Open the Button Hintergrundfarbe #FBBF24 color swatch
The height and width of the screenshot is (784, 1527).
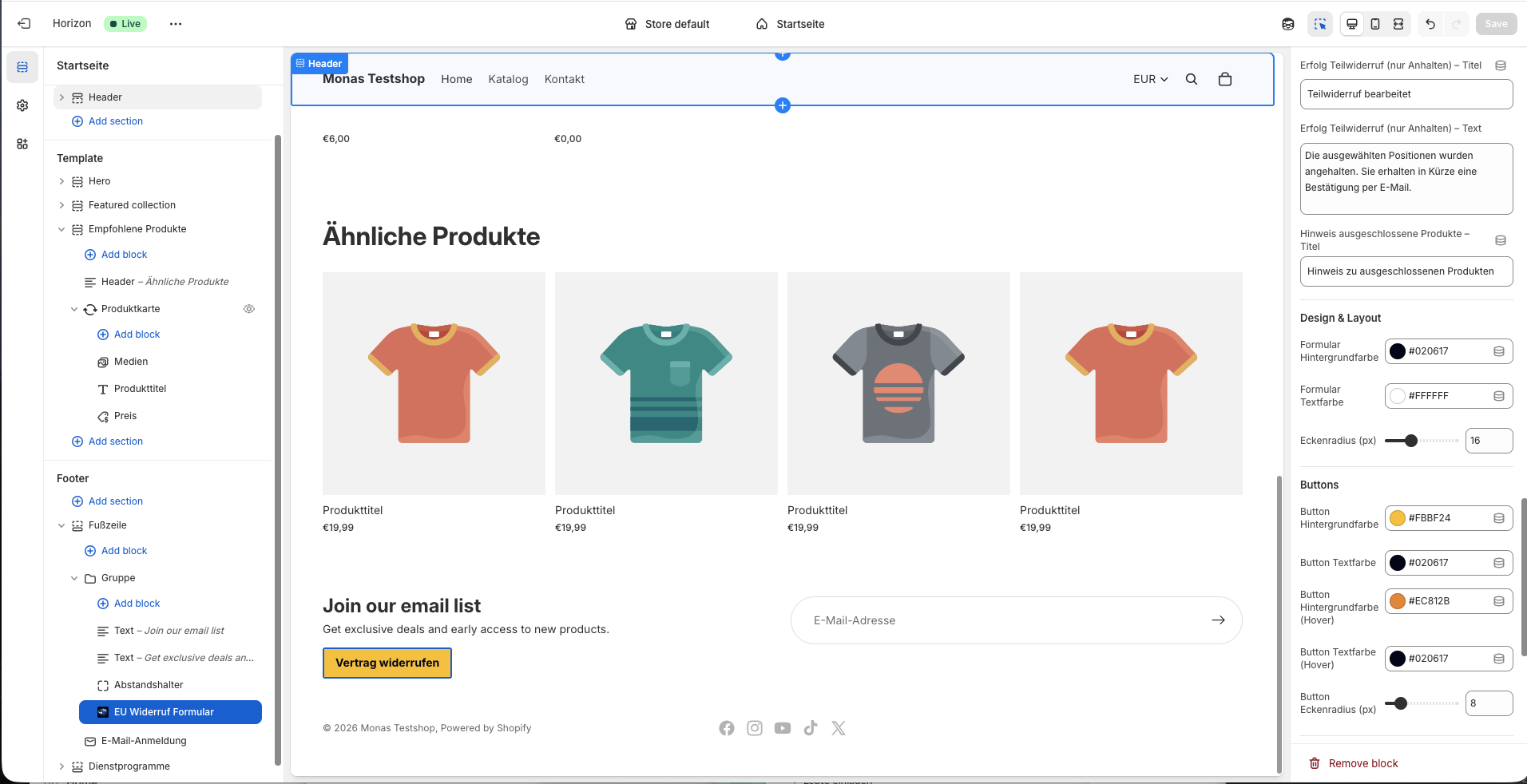click(1398, 518)
